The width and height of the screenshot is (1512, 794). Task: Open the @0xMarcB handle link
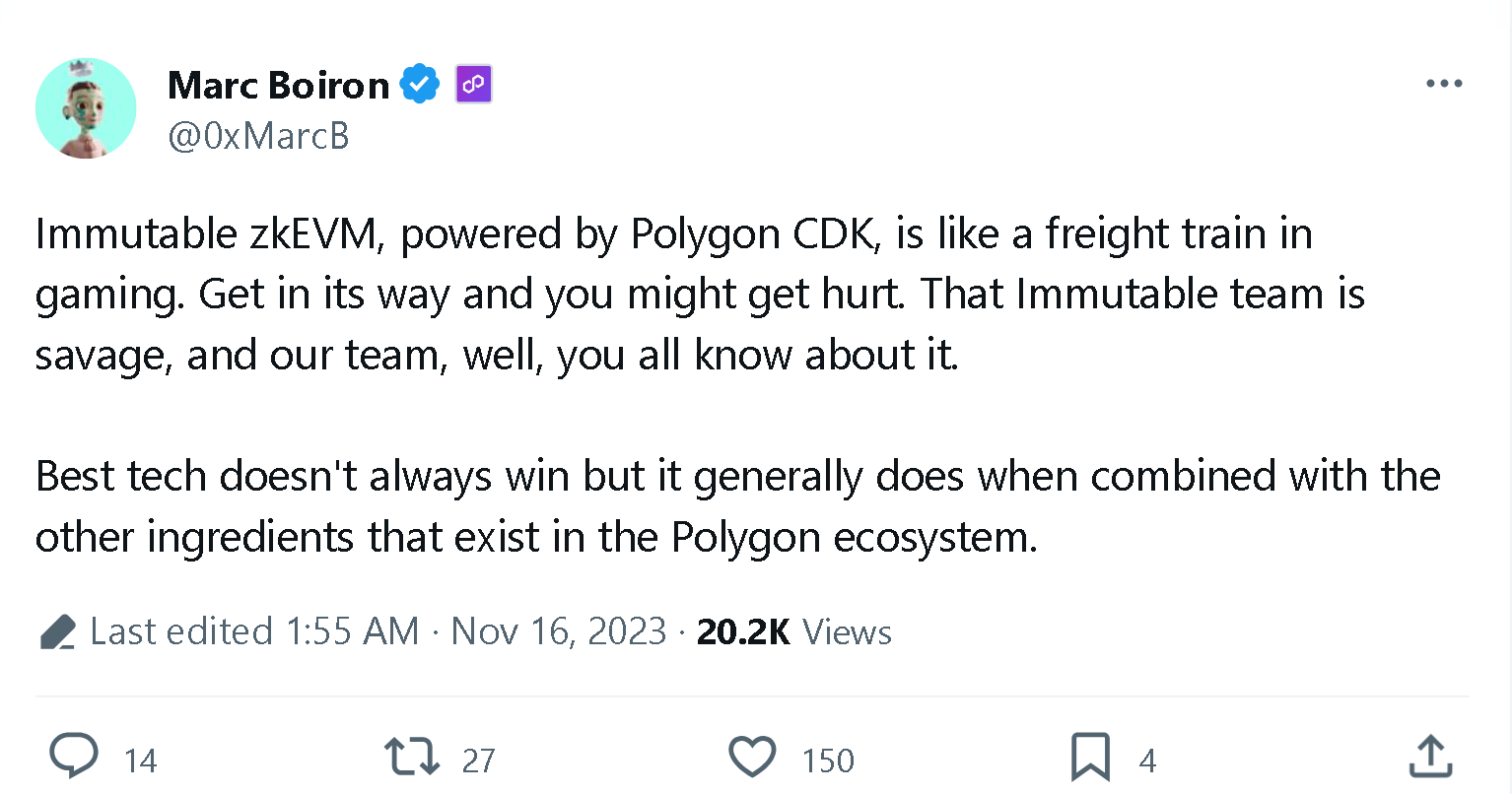pyautogui.click(x=258, y=136)
